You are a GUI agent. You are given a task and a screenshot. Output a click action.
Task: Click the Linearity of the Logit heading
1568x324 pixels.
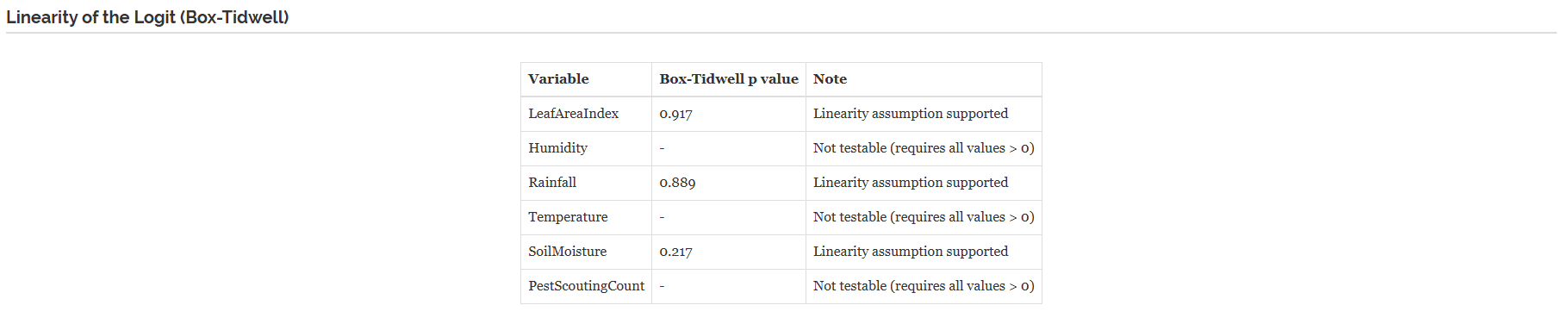(x=147, y=17)
